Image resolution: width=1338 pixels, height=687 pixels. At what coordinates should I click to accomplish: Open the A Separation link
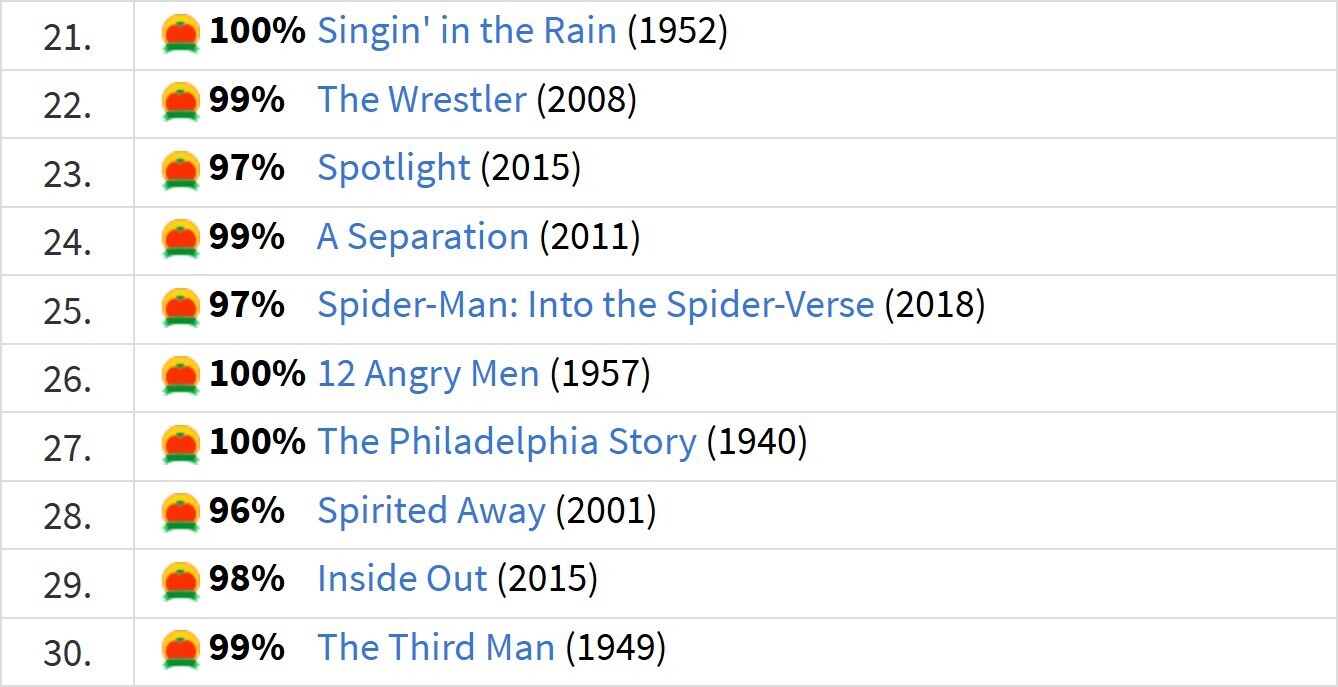[x=423, y=238]
